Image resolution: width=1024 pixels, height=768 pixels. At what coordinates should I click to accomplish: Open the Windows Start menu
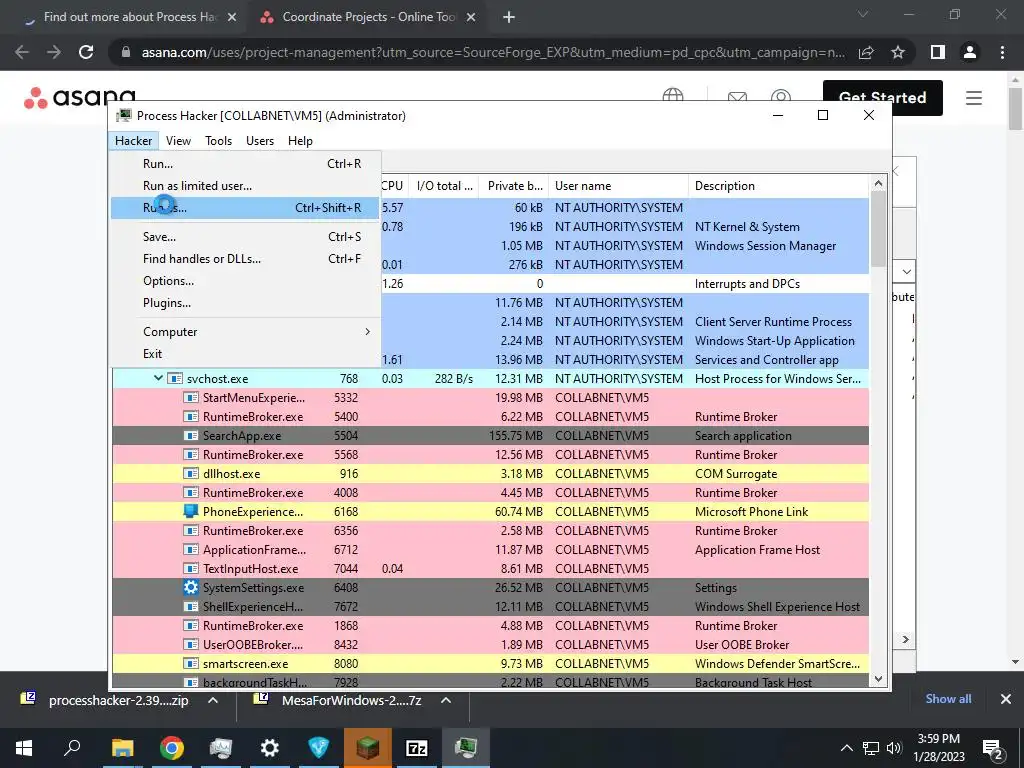(x=24, y=748)
